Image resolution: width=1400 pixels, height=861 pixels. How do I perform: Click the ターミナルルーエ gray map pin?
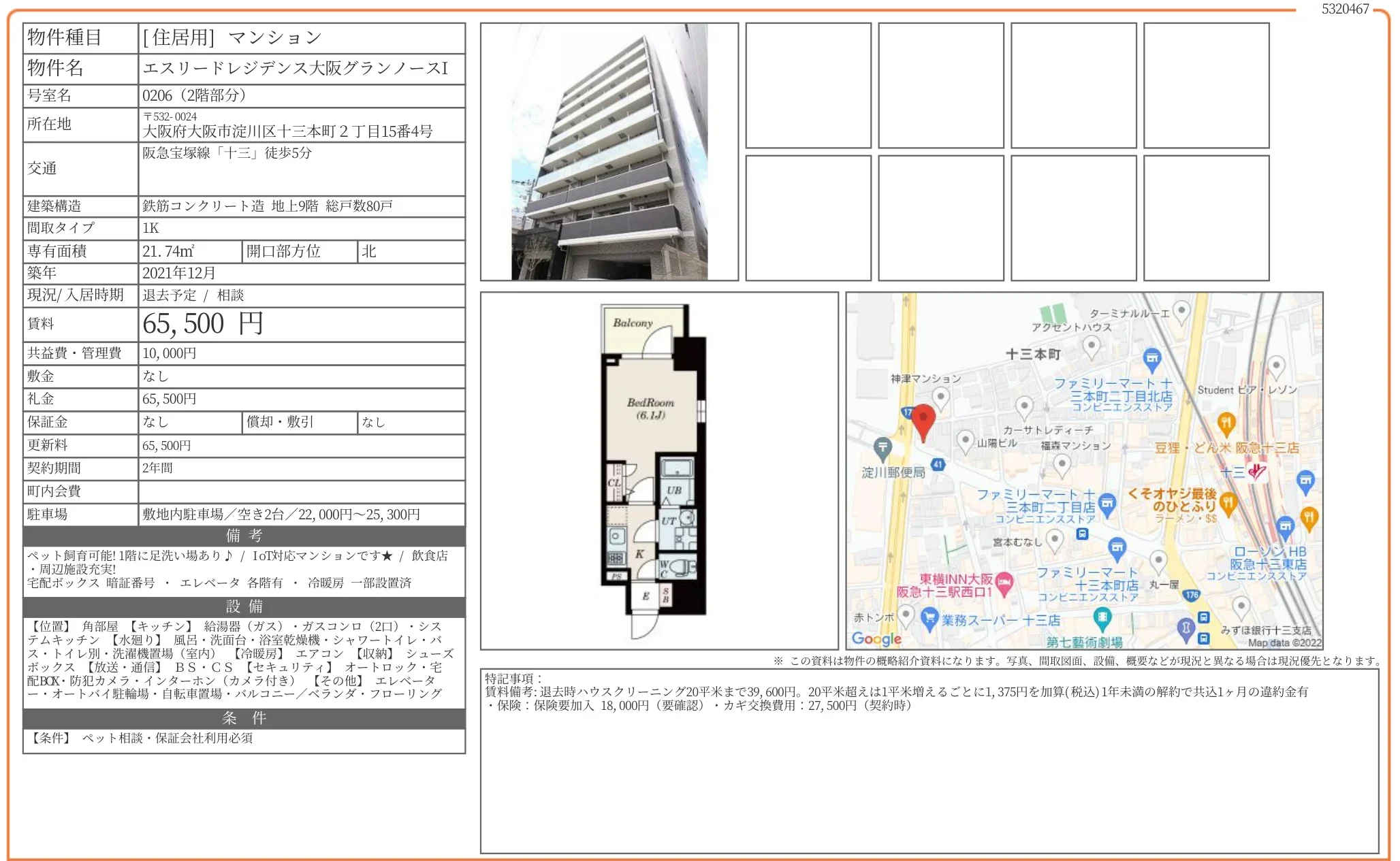click(1181, 310)
